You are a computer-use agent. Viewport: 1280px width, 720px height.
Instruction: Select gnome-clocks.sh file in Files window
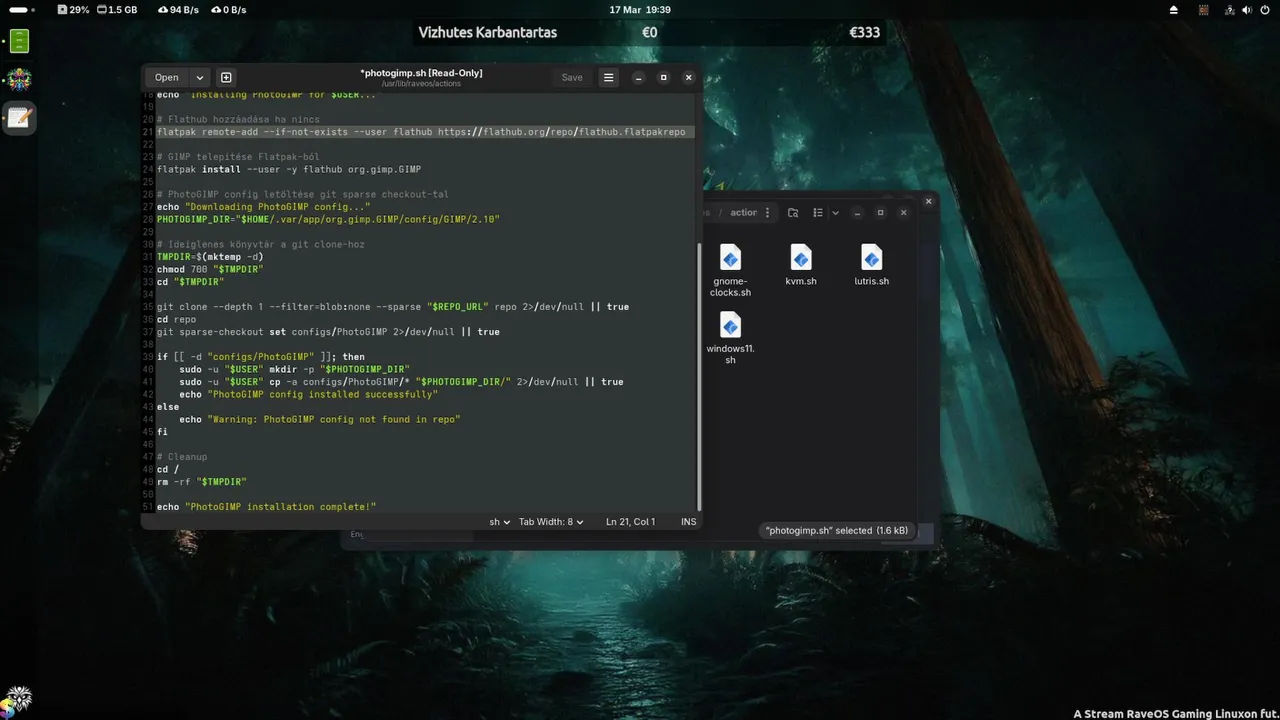point(730,270)
